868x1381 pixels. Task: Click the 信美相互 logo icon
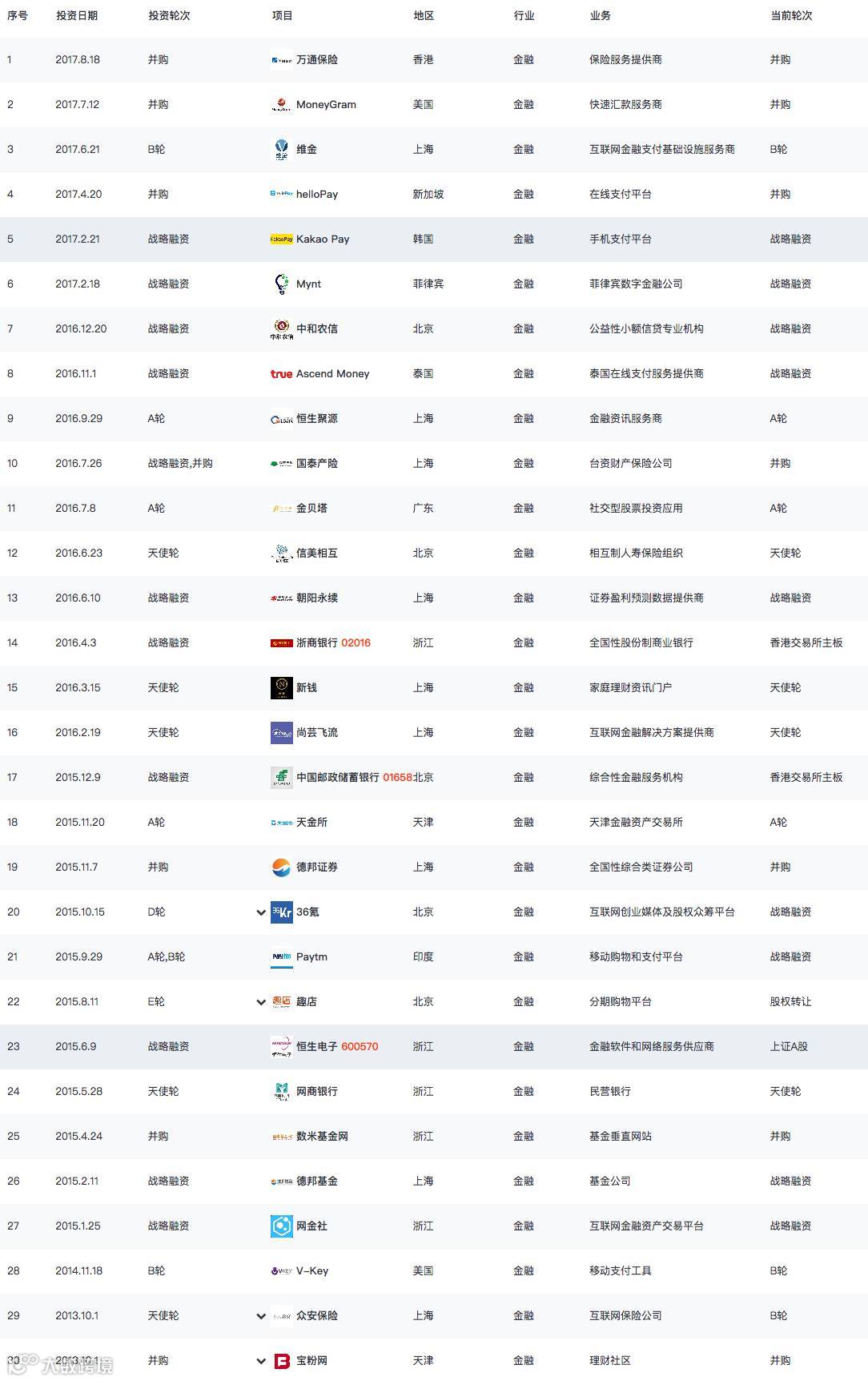281,554
